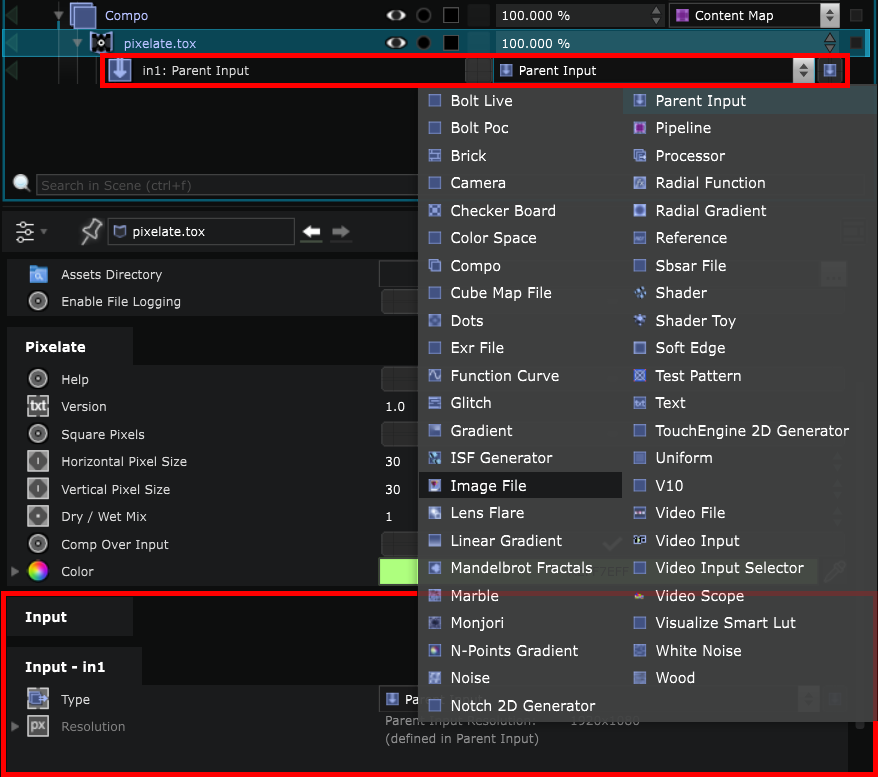Click the Mandelbrot Fractals icon
The height and width of the screenshot is (777, 878).
[x=435, y=568]
